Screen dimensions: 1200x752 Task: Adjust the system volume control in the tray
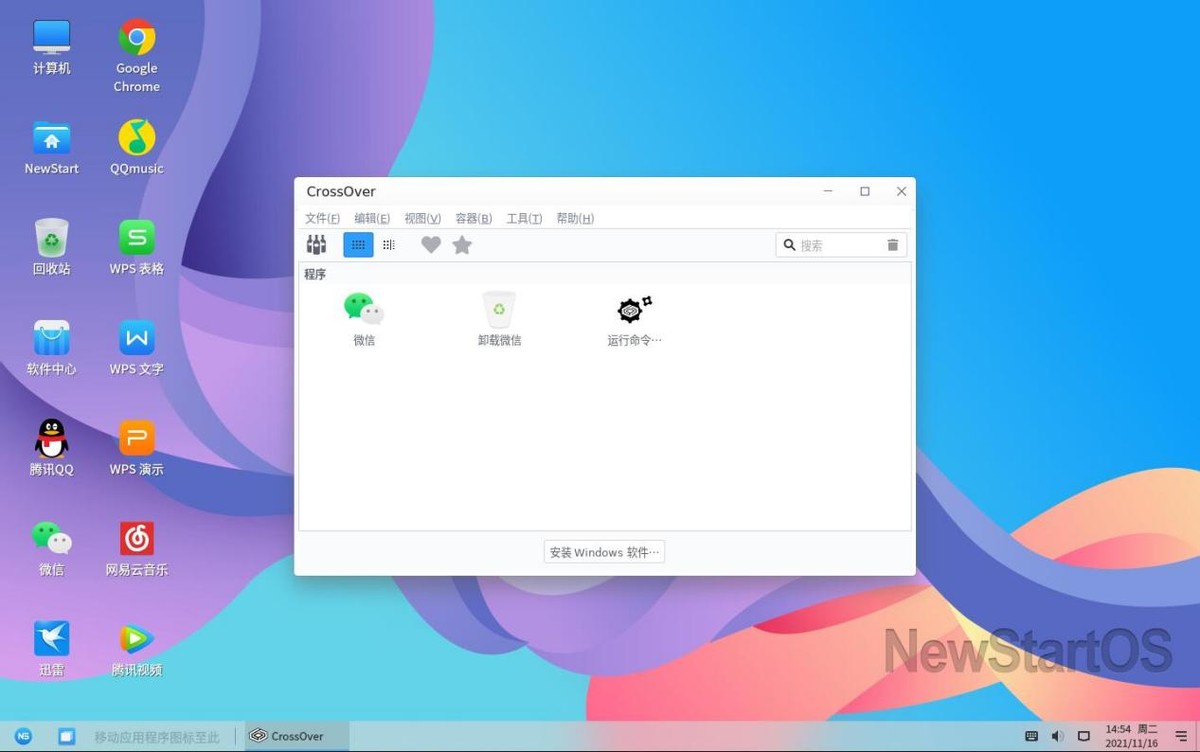[x=1057, y=735]
